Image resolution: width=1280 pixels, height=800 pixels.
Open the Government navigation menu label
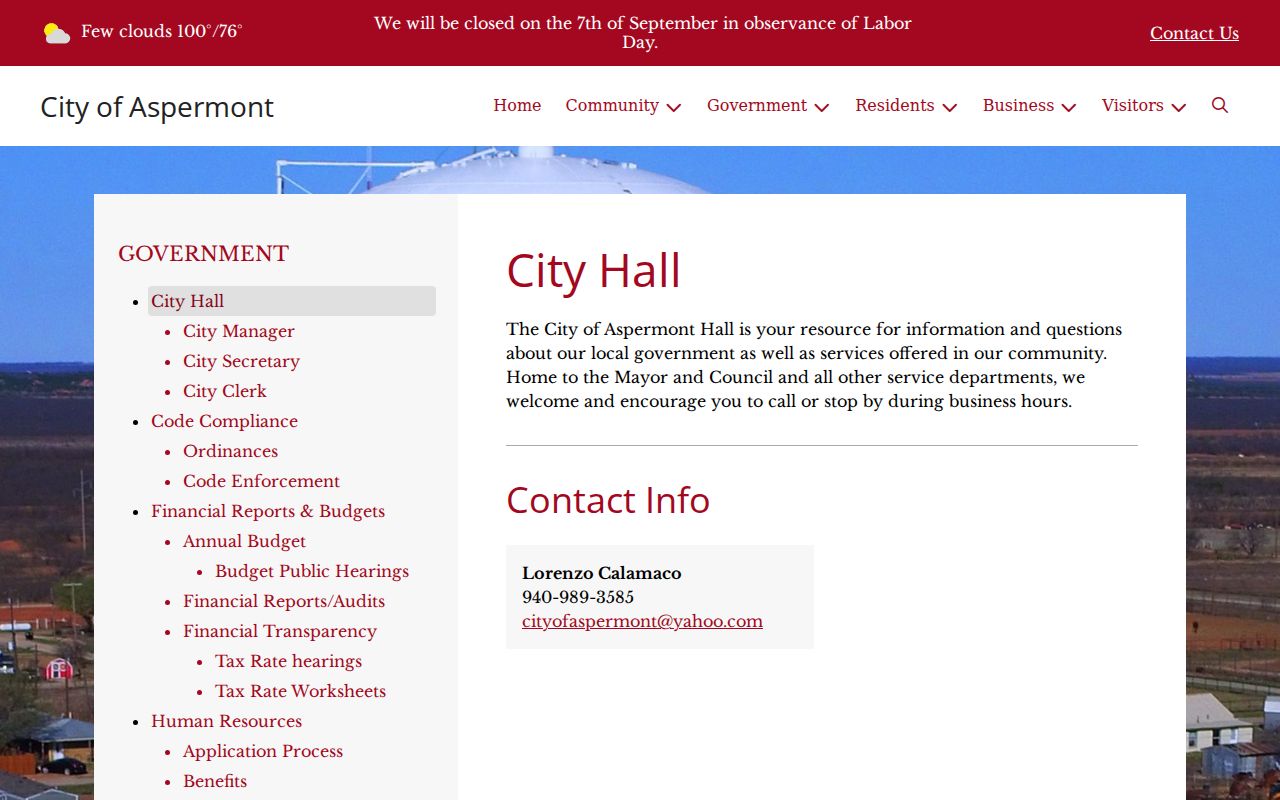pyautogui.click(x=757, y=105)
